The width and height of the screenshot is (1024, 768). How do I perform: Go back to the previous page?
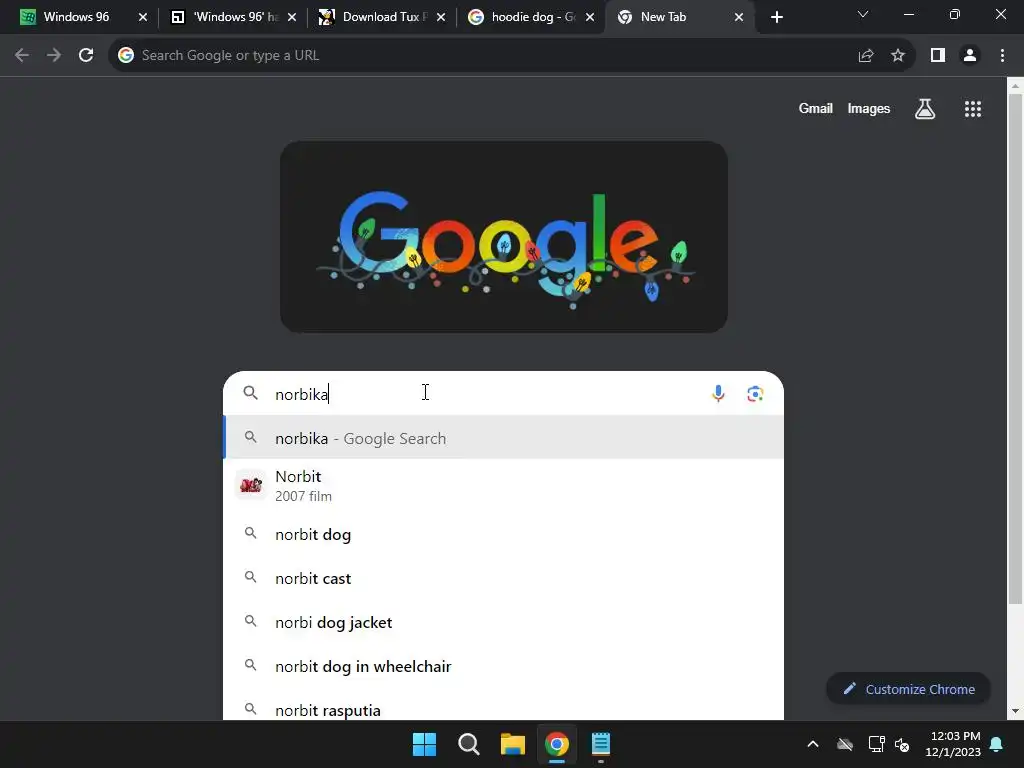22,56
